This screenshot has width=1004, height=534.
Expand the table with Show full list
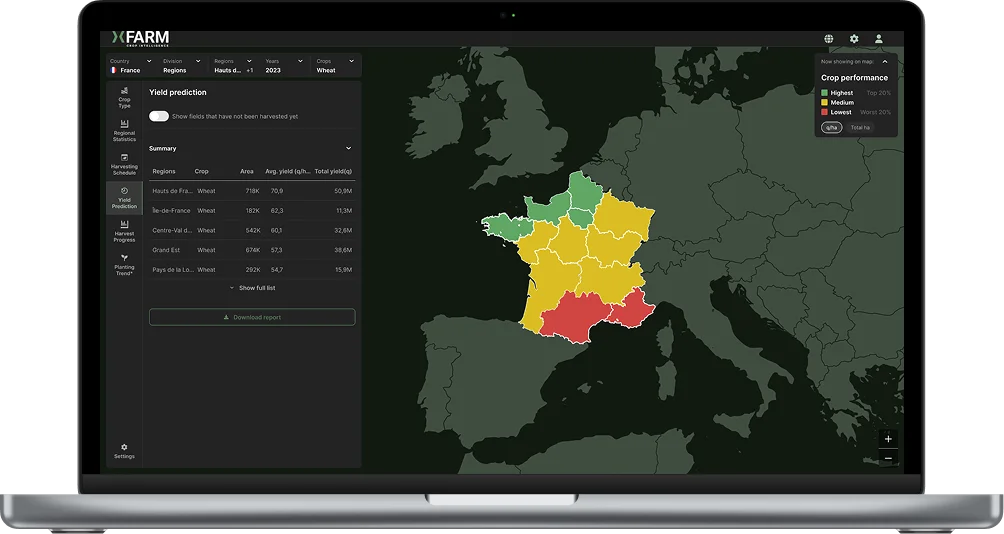(x=252, y=288)
